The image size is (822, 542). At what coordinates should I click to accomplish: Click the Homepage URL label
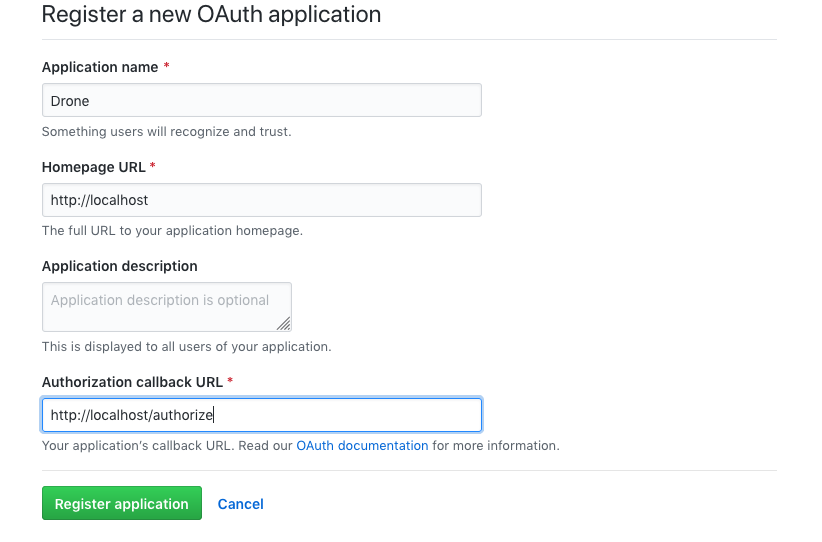pyautogui.click(x=93, y=167)
